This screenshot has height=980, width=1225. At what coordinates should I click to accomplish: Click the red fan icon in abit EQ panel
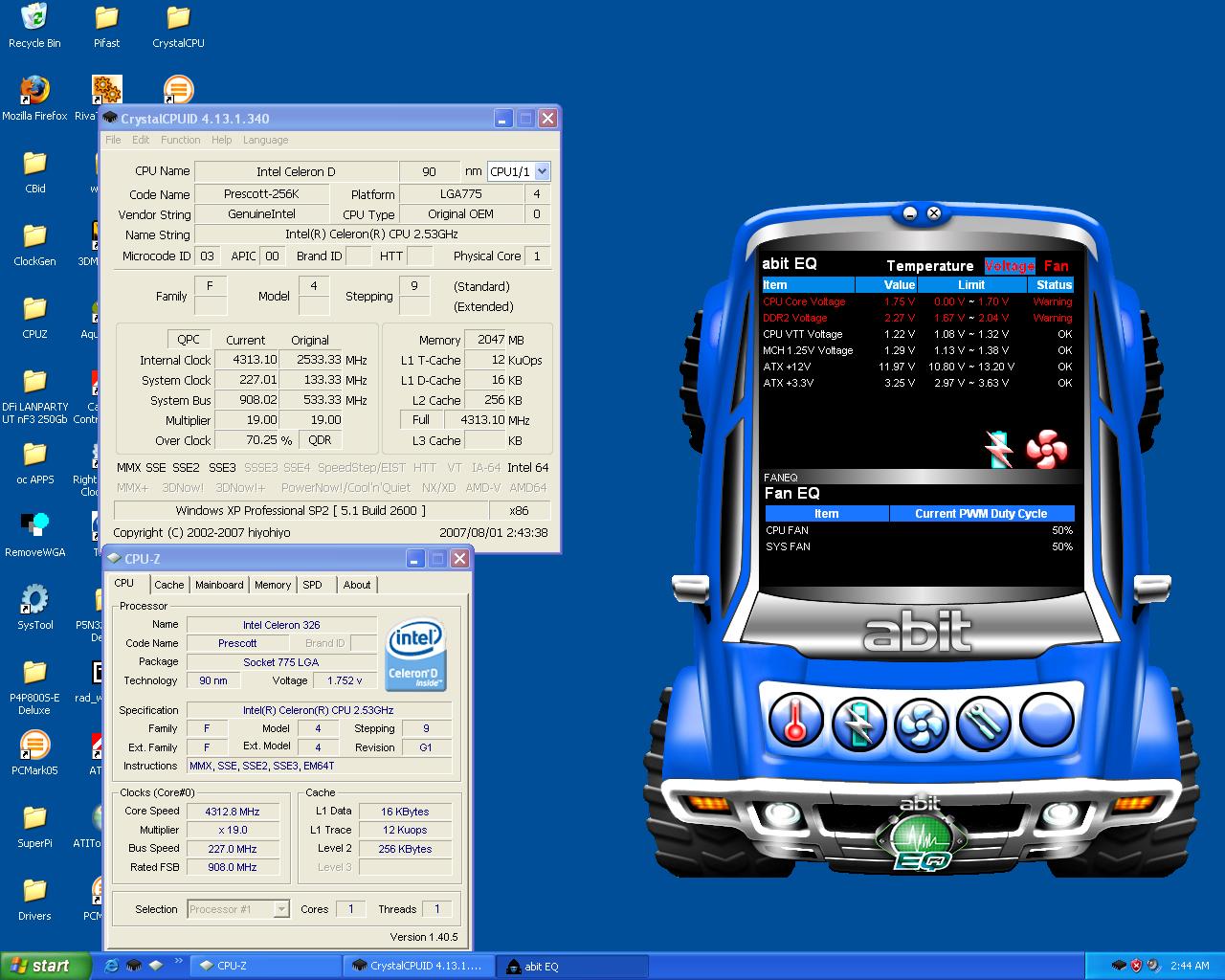tap(1046, 449)
